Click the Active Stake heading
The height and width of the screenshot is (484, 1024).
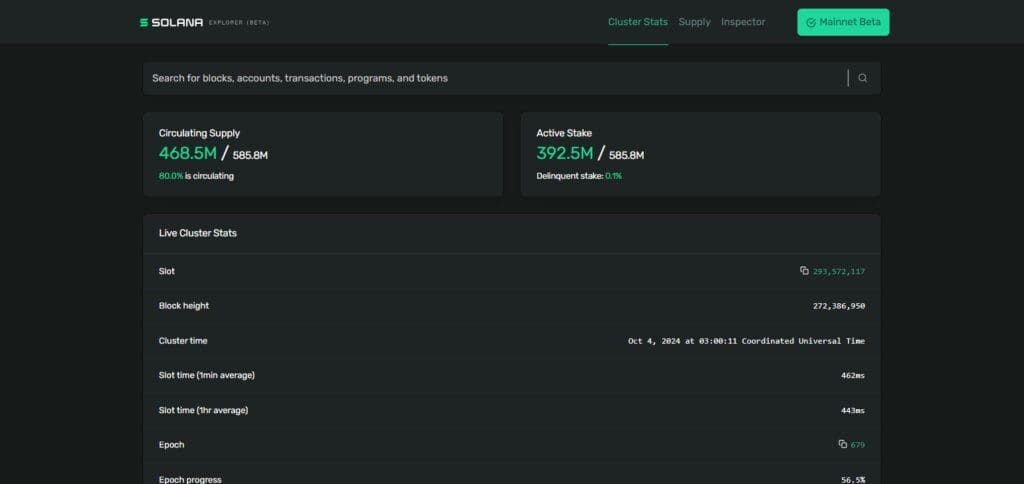coord(564,133)
